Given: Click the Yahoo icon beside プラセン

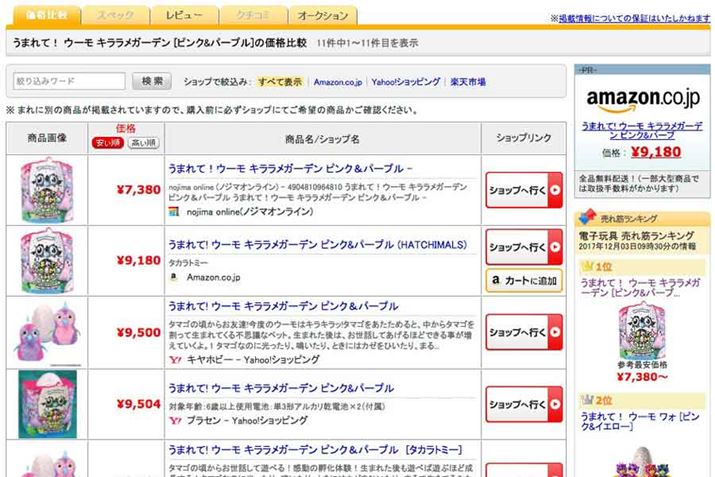Looking at the screenshot, I should (x=173, y=422).
